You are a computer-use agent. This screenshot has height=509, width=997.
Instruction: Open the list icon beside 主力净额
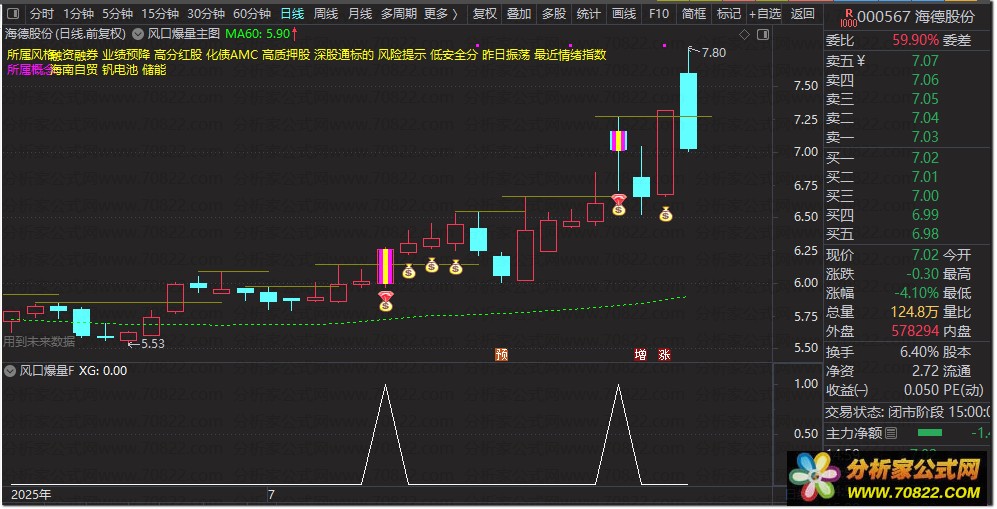891,433
